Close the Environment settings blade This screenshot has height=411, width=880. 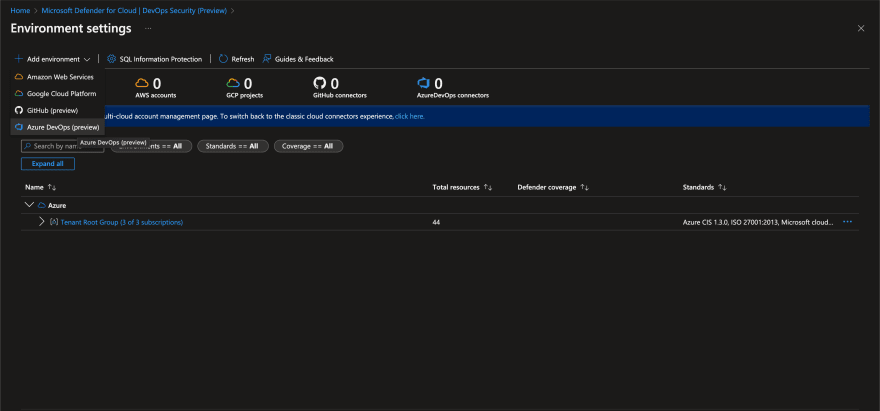click(x=861, y=29)
